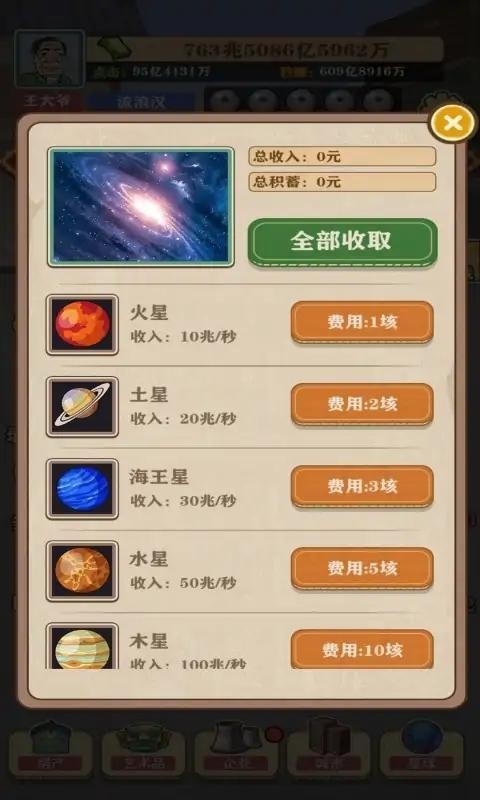Select the red Mars planet icon
The height and width of the screenshot is (800, 480).
(82, 324)
